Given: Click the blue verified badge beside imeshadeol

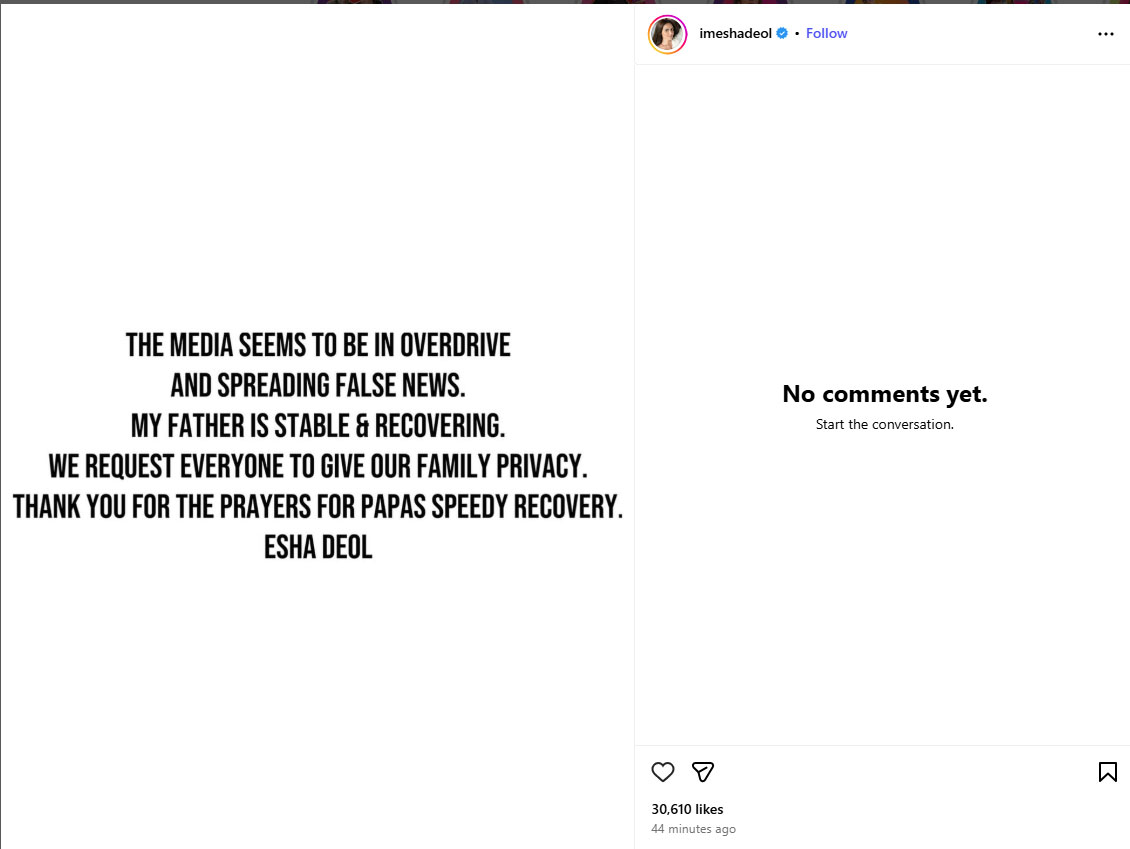Looking at the screenshot, I should click(782, 33).
